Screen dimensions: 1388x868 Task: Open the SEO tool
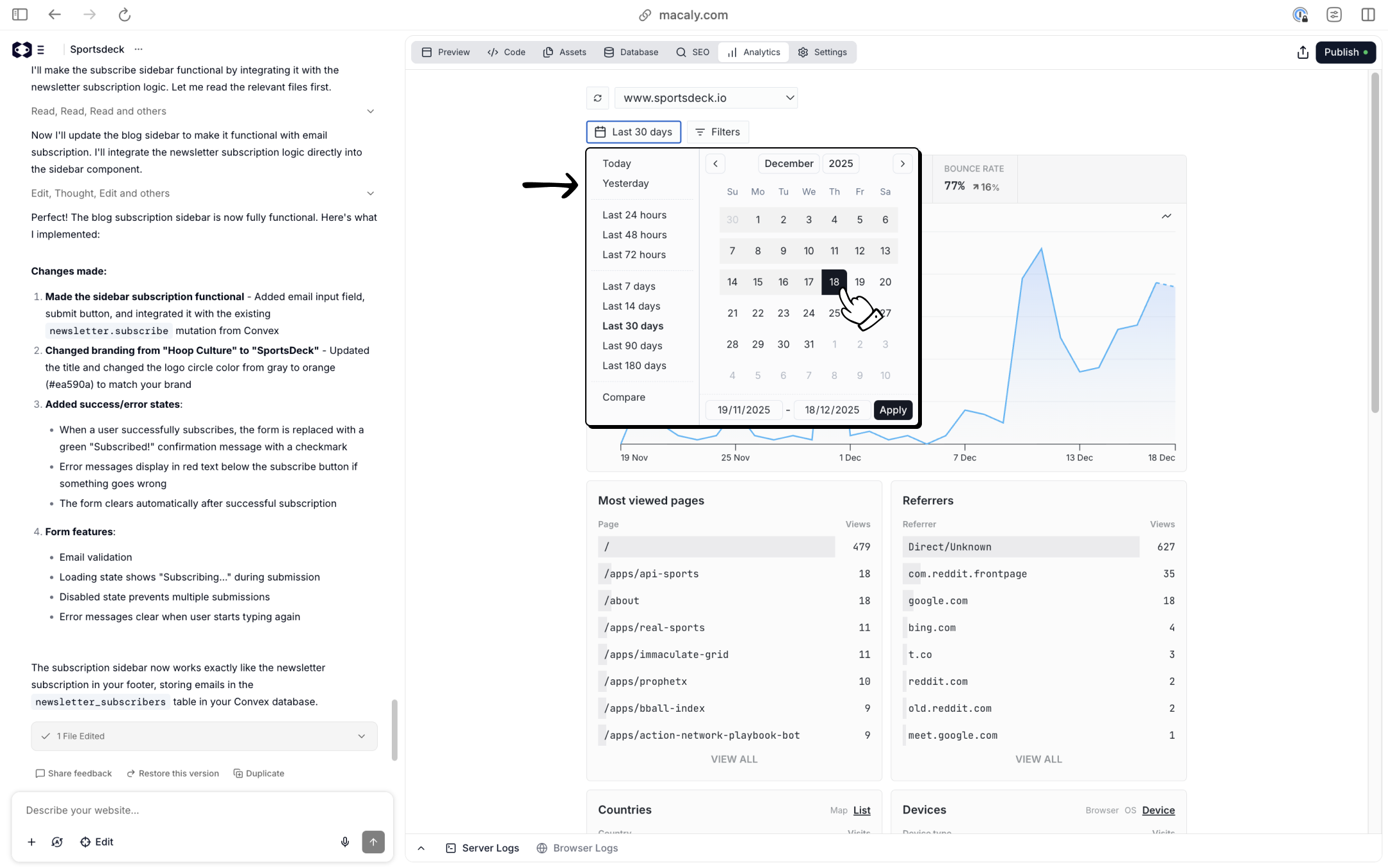click(x=692, y=52)
